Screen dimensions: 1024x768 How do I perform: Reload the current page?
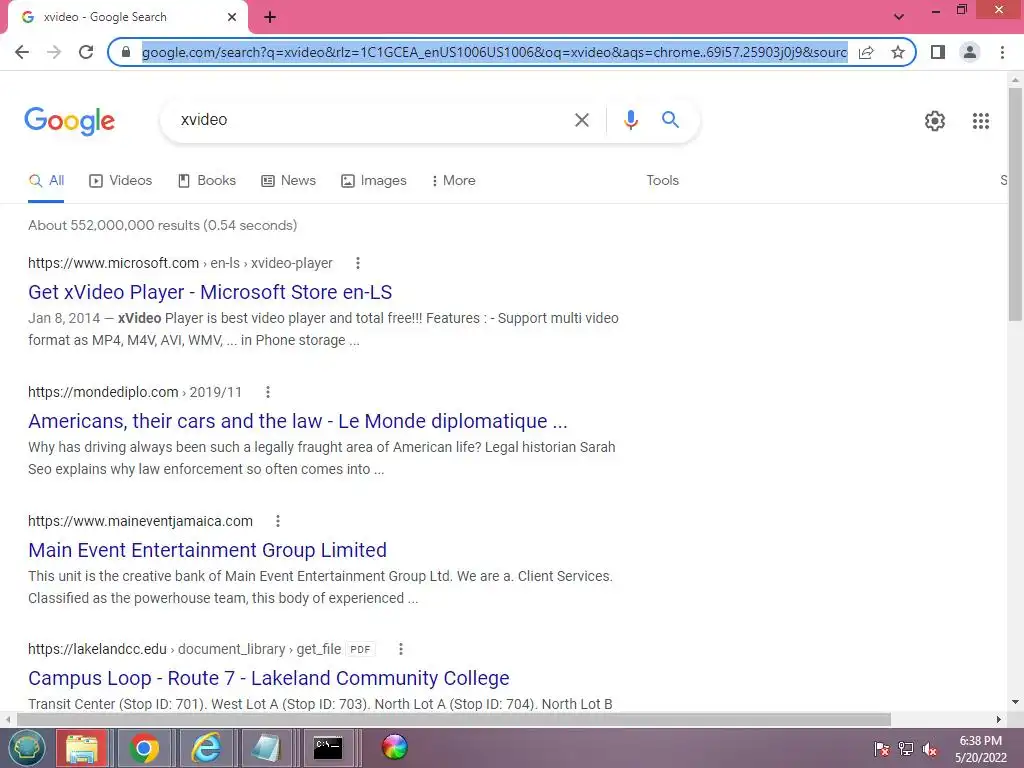(86, 52)
